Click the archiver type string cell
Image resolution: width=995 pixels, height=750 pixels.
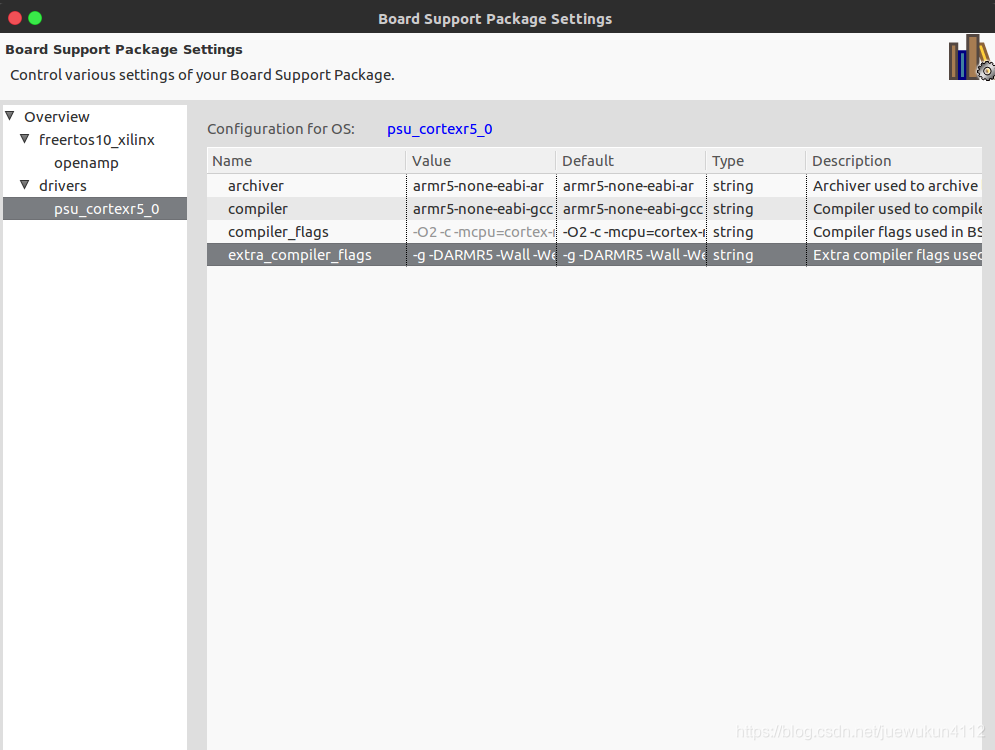pos(756,186)
